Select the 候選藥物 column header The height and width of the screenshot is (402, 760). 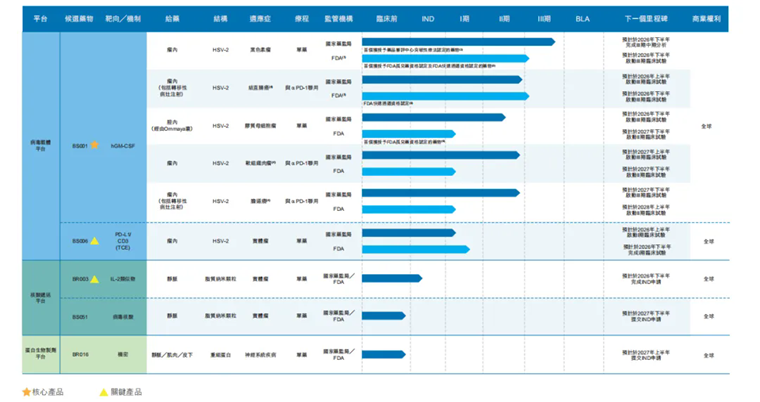(78, 19)
